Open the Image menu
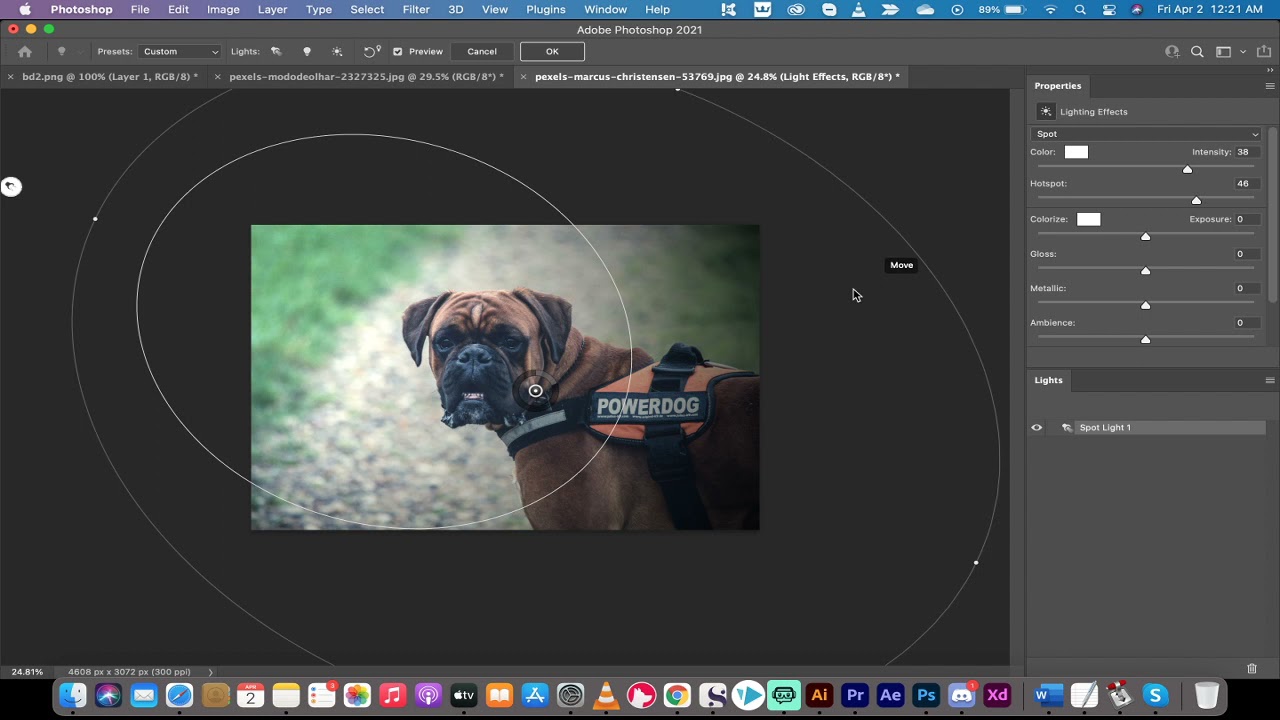This screenshot has width=1280, height=720. pyautogui.click(x=223, y=9)
